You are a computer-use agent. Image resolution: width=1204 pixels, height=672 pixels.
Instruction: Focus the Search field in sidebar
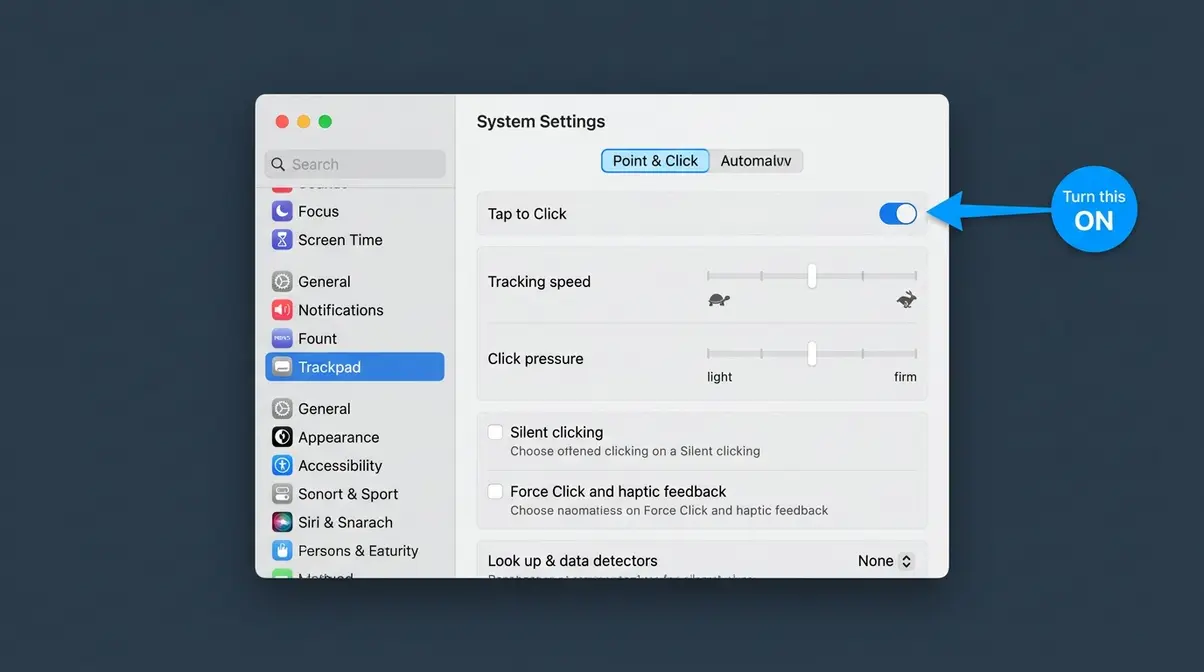click(x=355, y=164)
